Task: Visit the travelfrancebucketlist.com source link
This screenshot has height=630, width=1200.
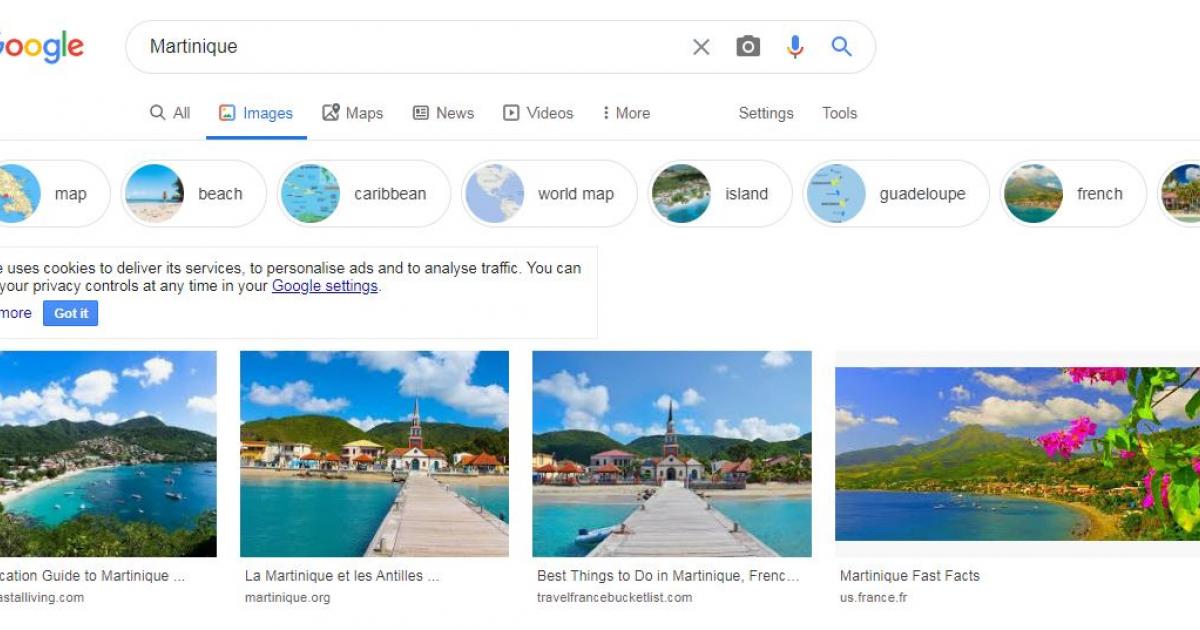Action: pos(614,598)
